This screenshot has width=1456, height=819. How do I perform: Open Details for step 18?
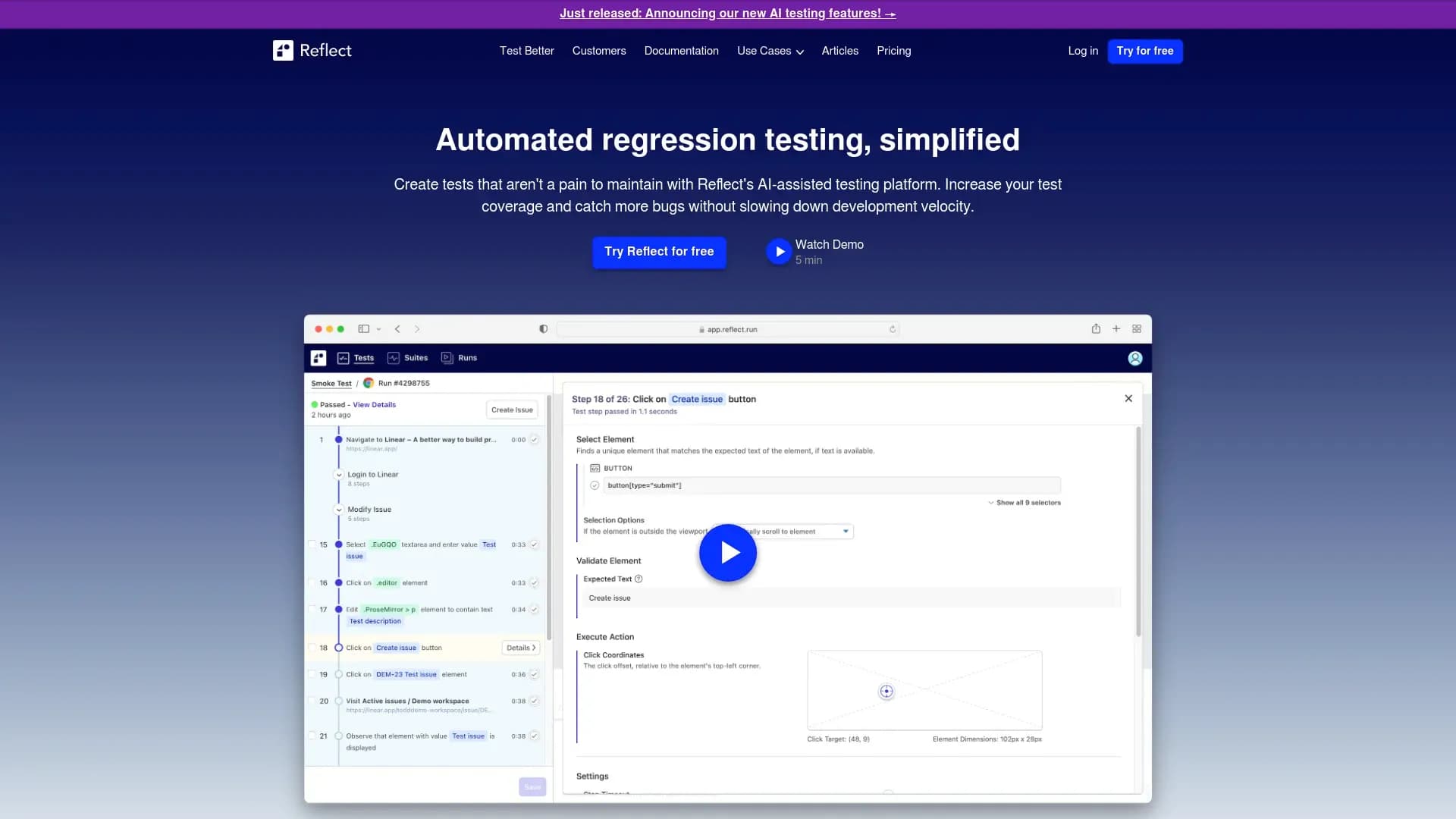click(x=521, y=648)
